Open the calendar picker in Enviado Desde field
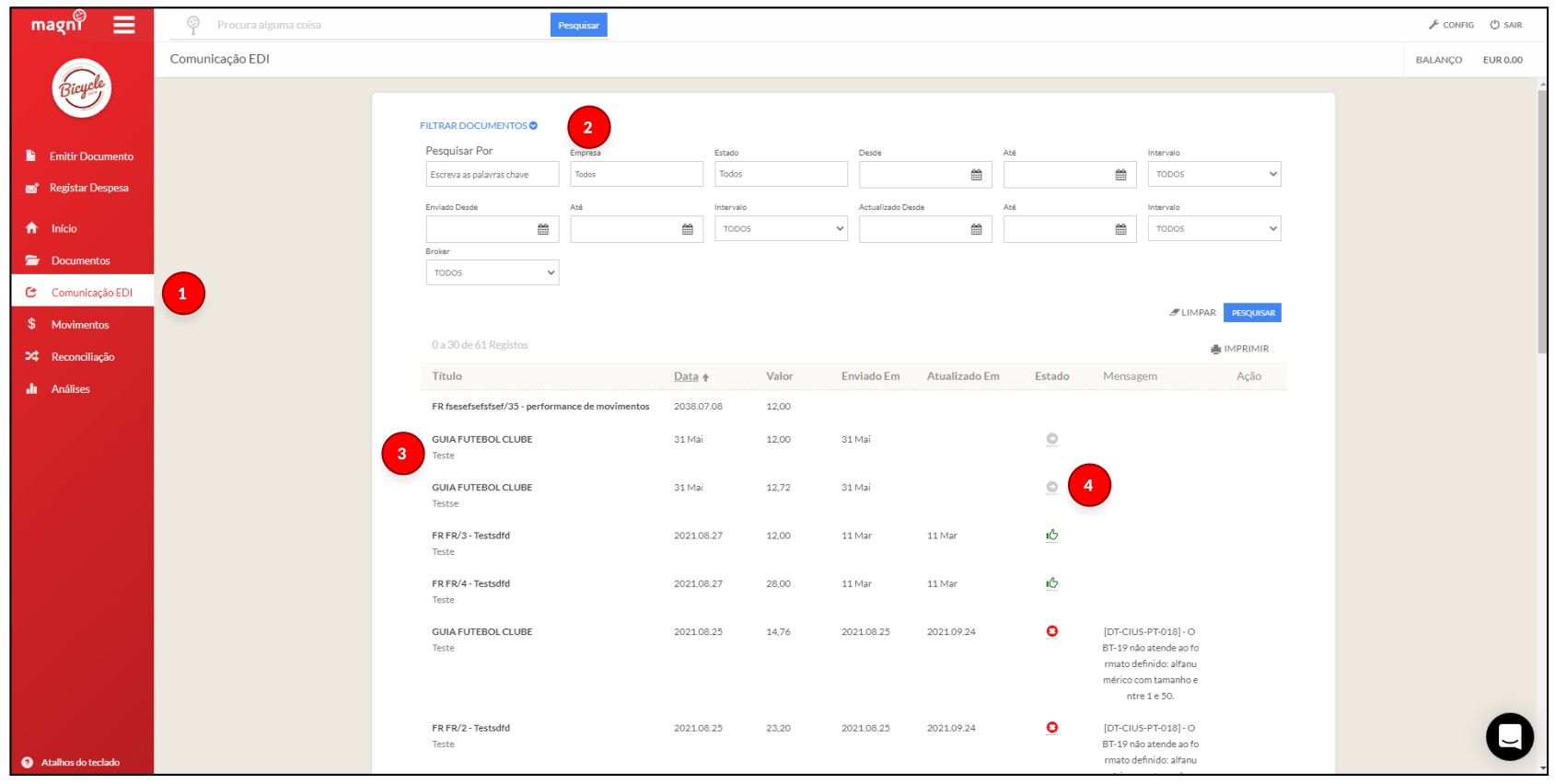This screenshot has width=1555, height=784. point(543,229)
